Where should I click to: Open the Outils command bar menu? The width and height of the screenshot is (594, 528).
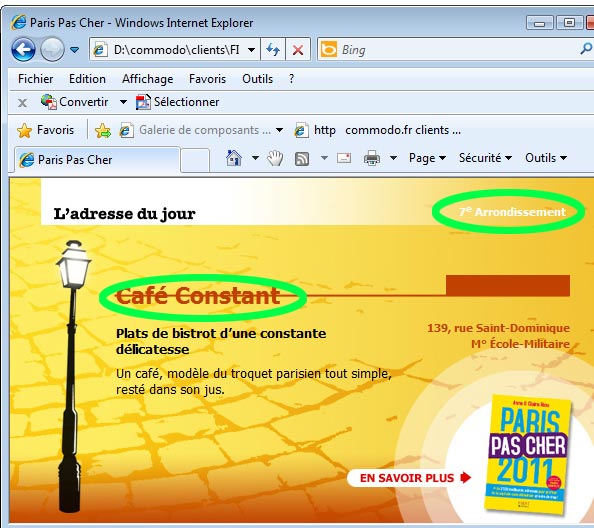coord(546,158)
